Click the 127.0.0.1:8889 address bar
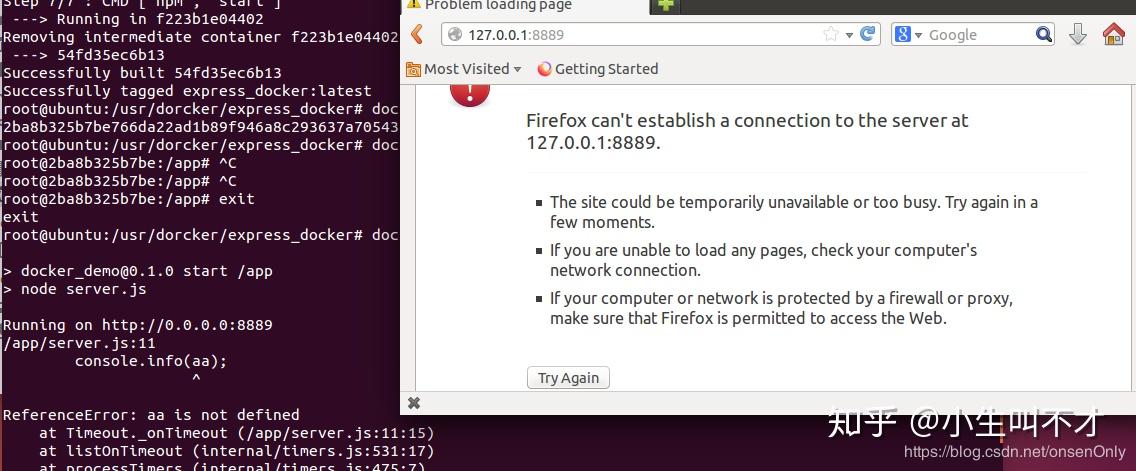 tap(640, 35)
